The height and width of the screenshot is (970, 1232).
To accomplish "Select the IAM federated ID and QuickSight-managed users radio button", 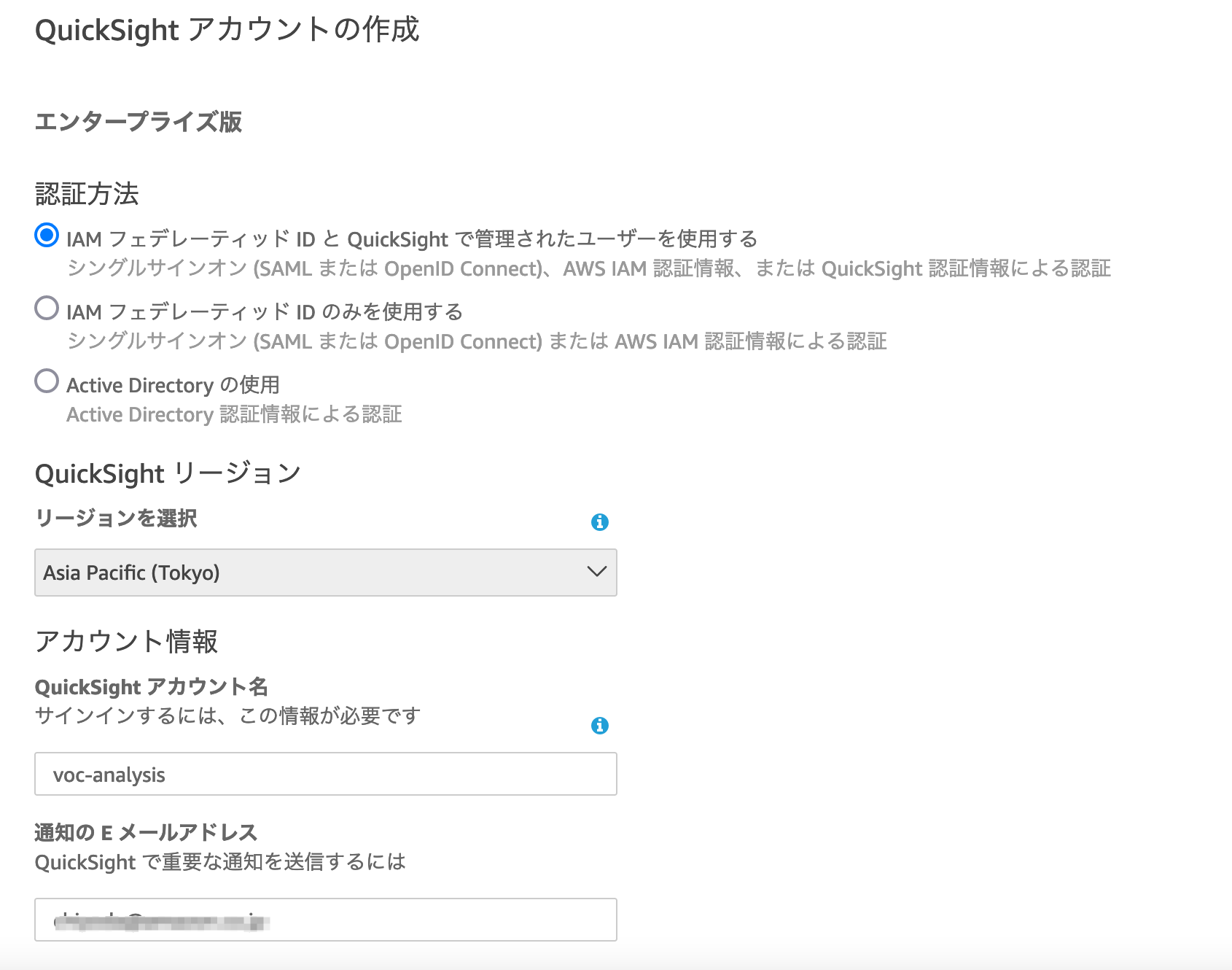I will [47, 235].
